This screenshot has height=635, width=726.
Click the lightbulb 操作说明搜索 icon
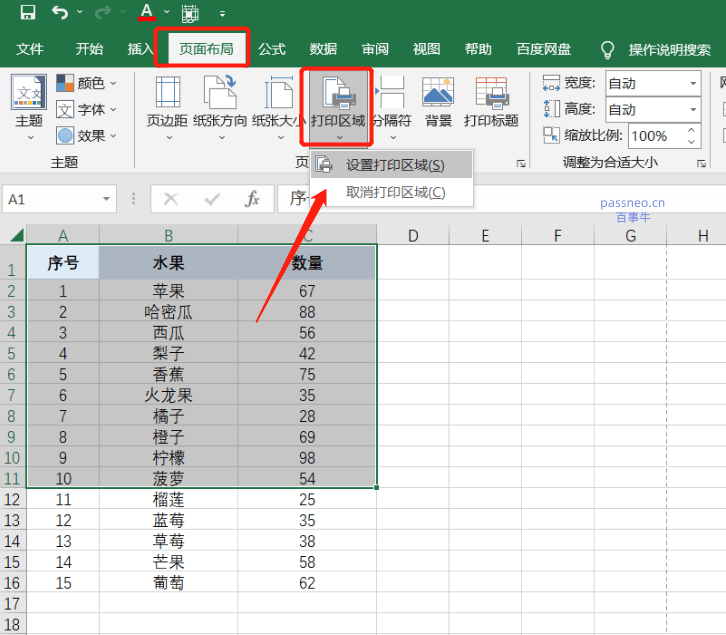tap(607, 50)
